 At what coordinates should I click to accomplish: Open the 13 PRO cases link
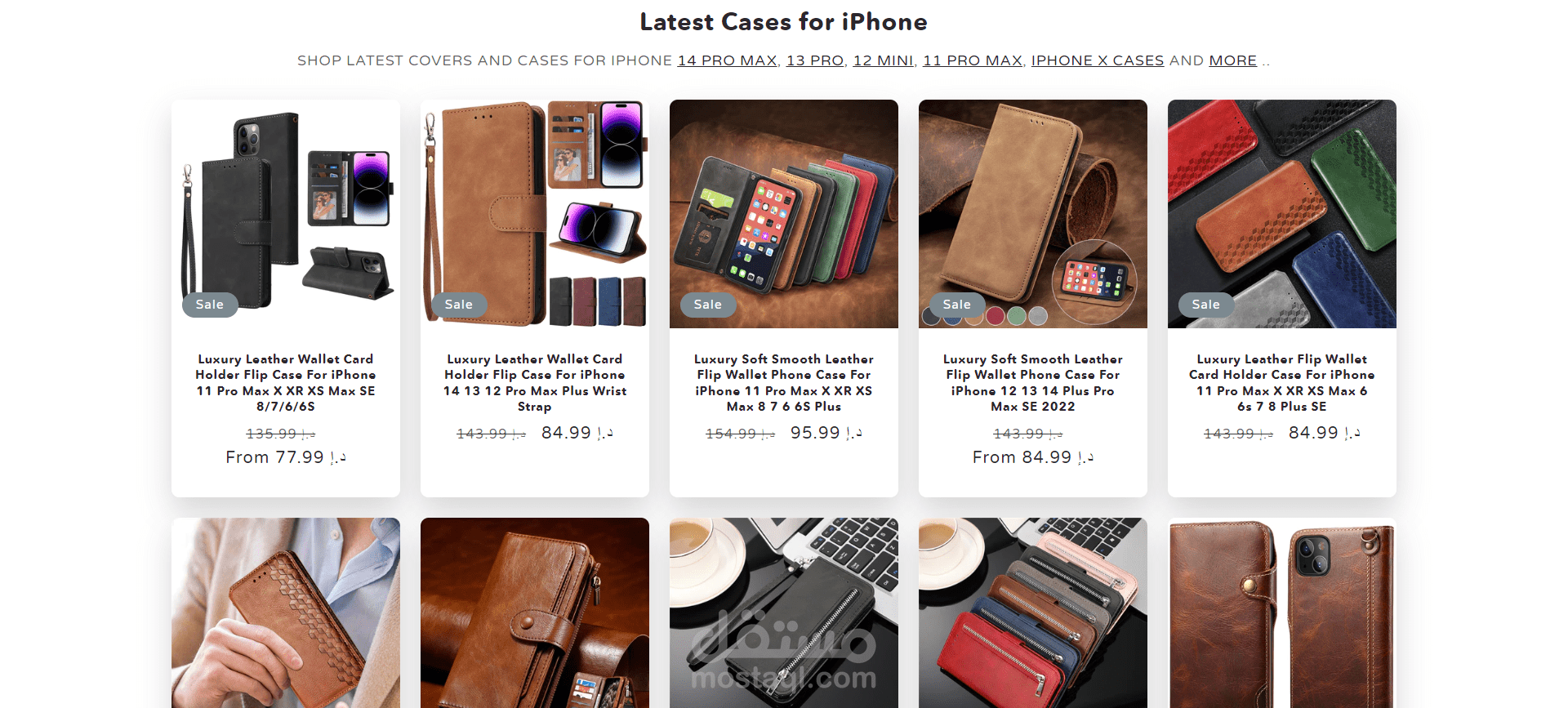(x=815, y=60)
